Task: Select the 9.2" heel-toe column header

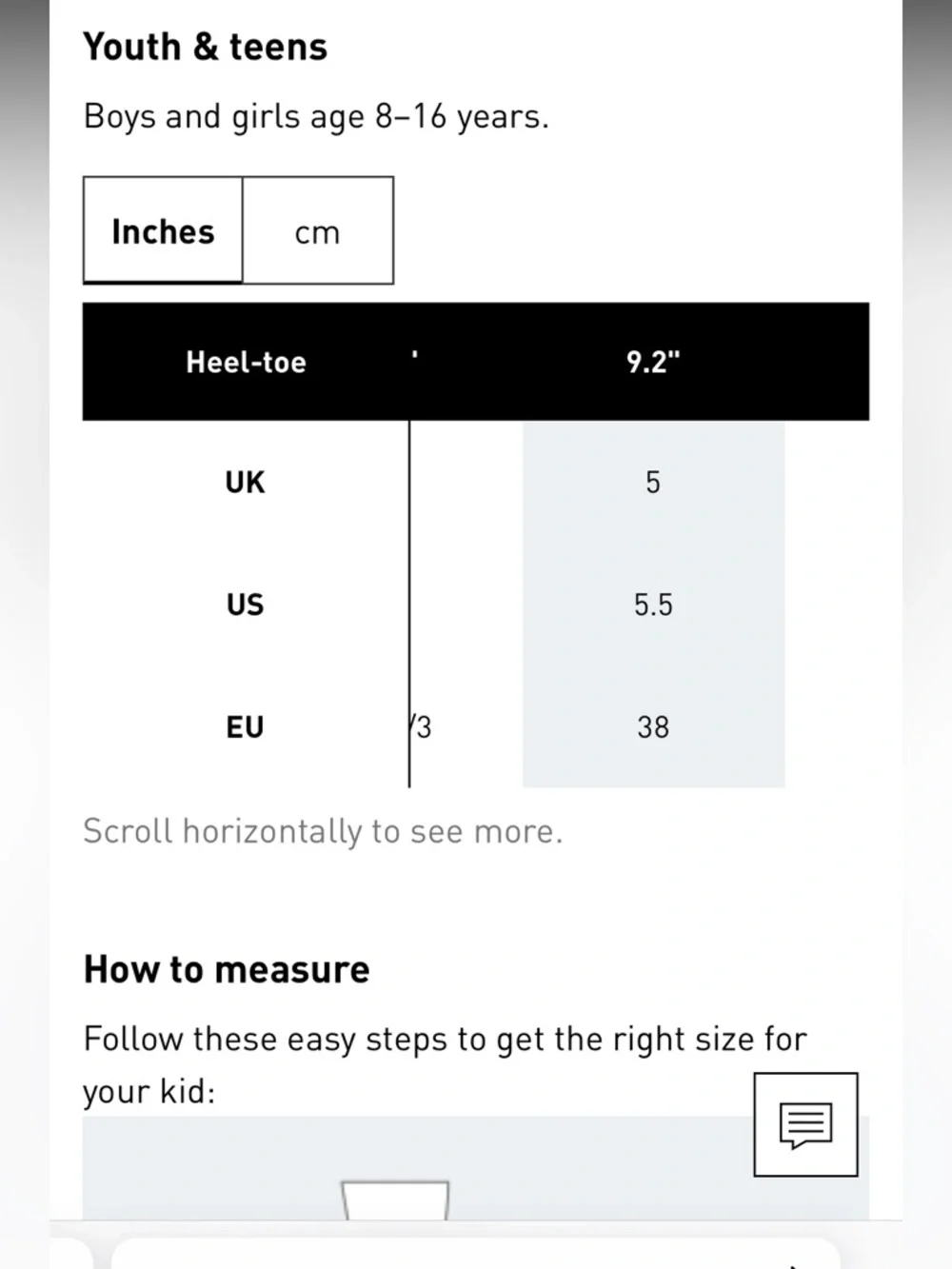Action: pyautogui.click(x=653, y=362)
